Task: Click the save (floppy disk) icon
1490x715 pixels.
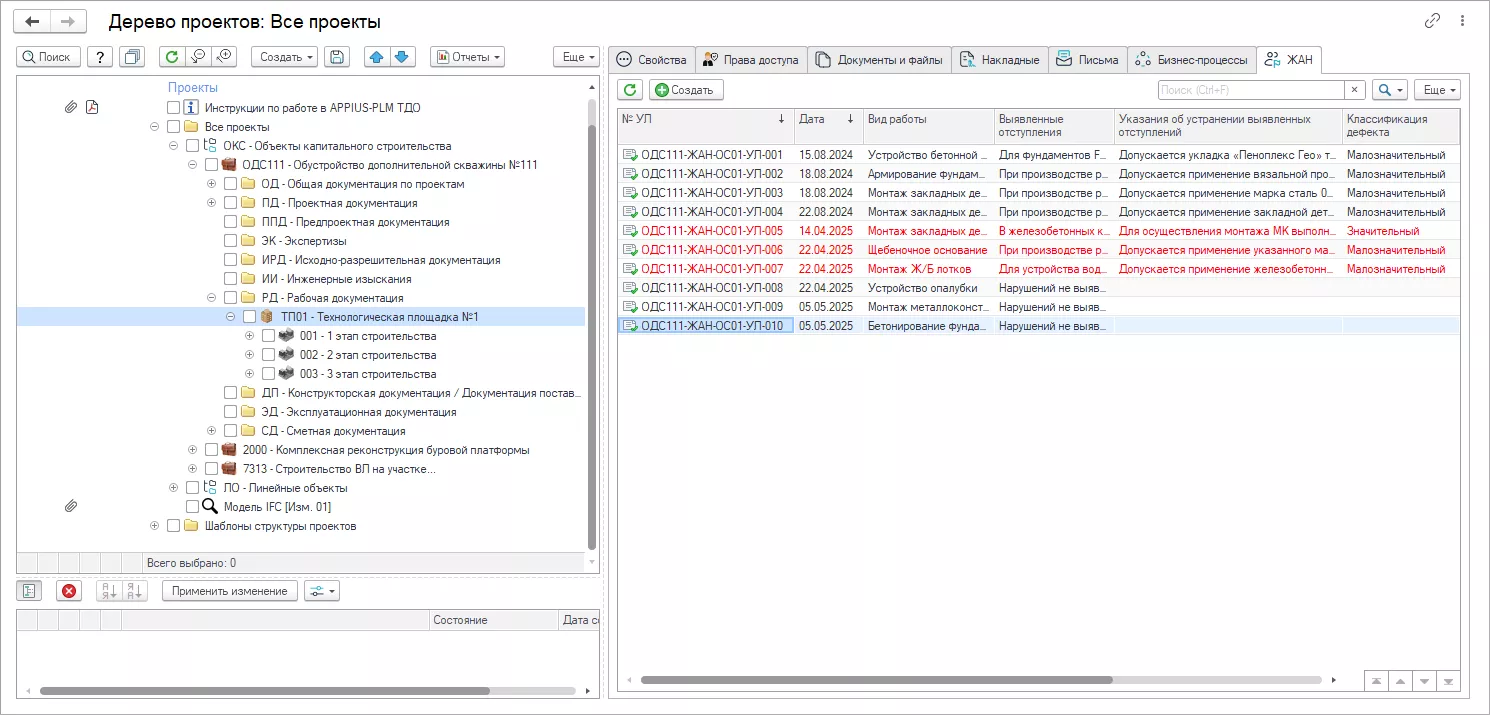Action: 338,57
